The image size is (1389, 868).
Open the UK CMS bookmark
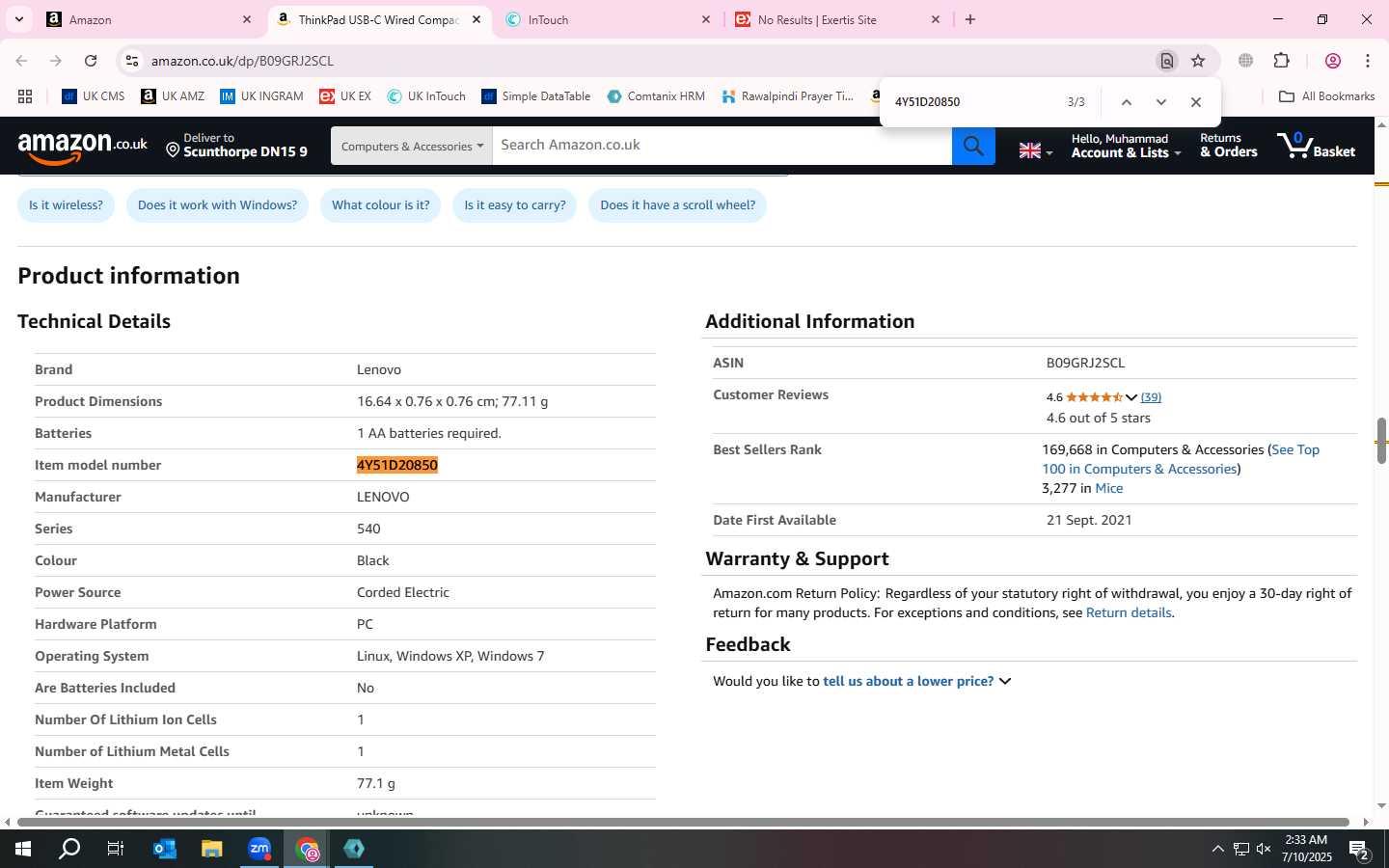(94, 96)
